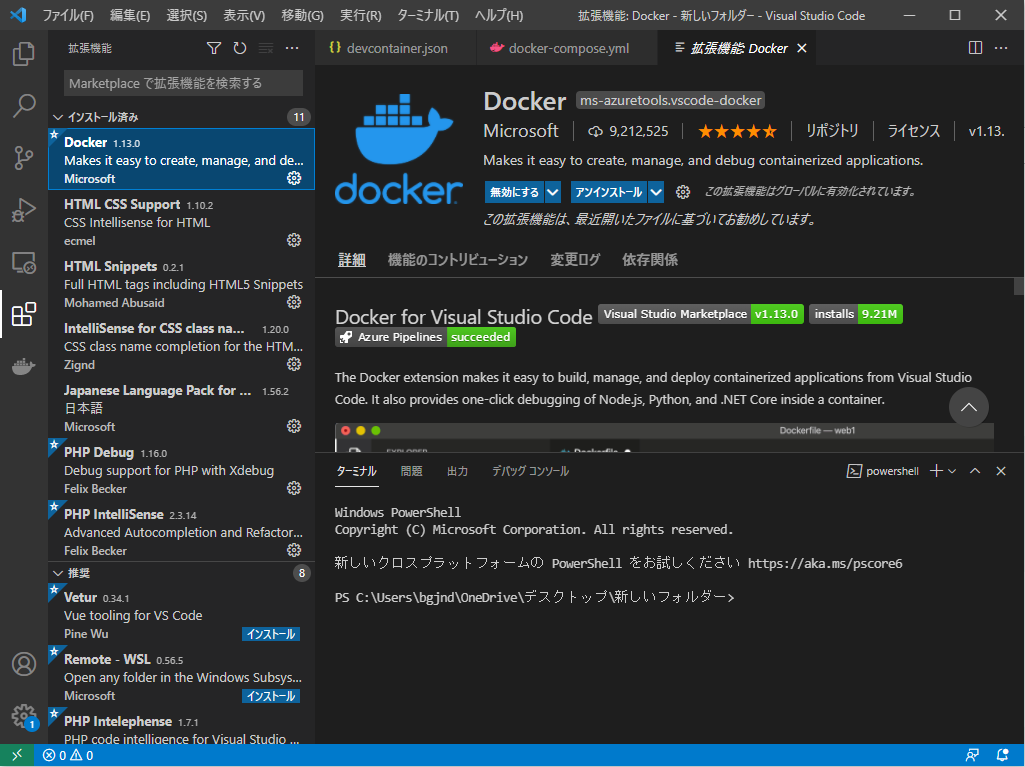Screen dimensions: 1025x767
Task: Open disable button dropdown arrow
Action: 553,192
